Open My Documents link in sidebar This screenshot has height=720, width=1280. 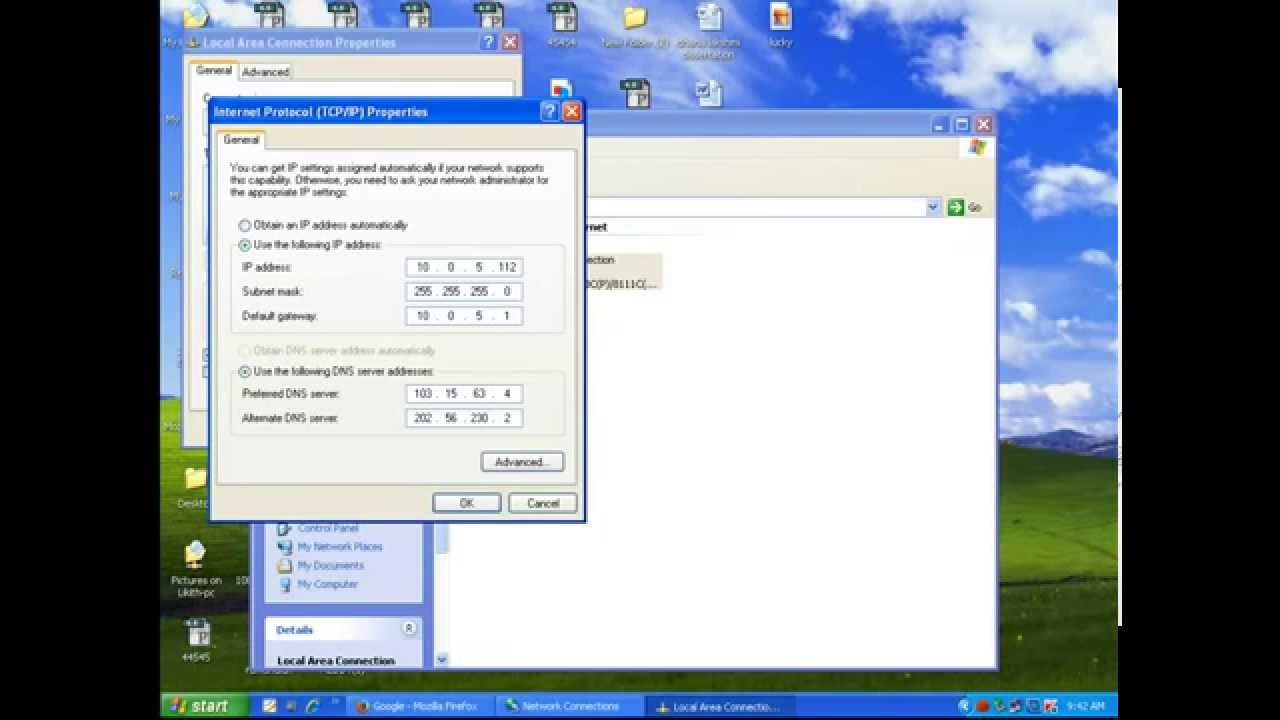click(x=331, y=566)
